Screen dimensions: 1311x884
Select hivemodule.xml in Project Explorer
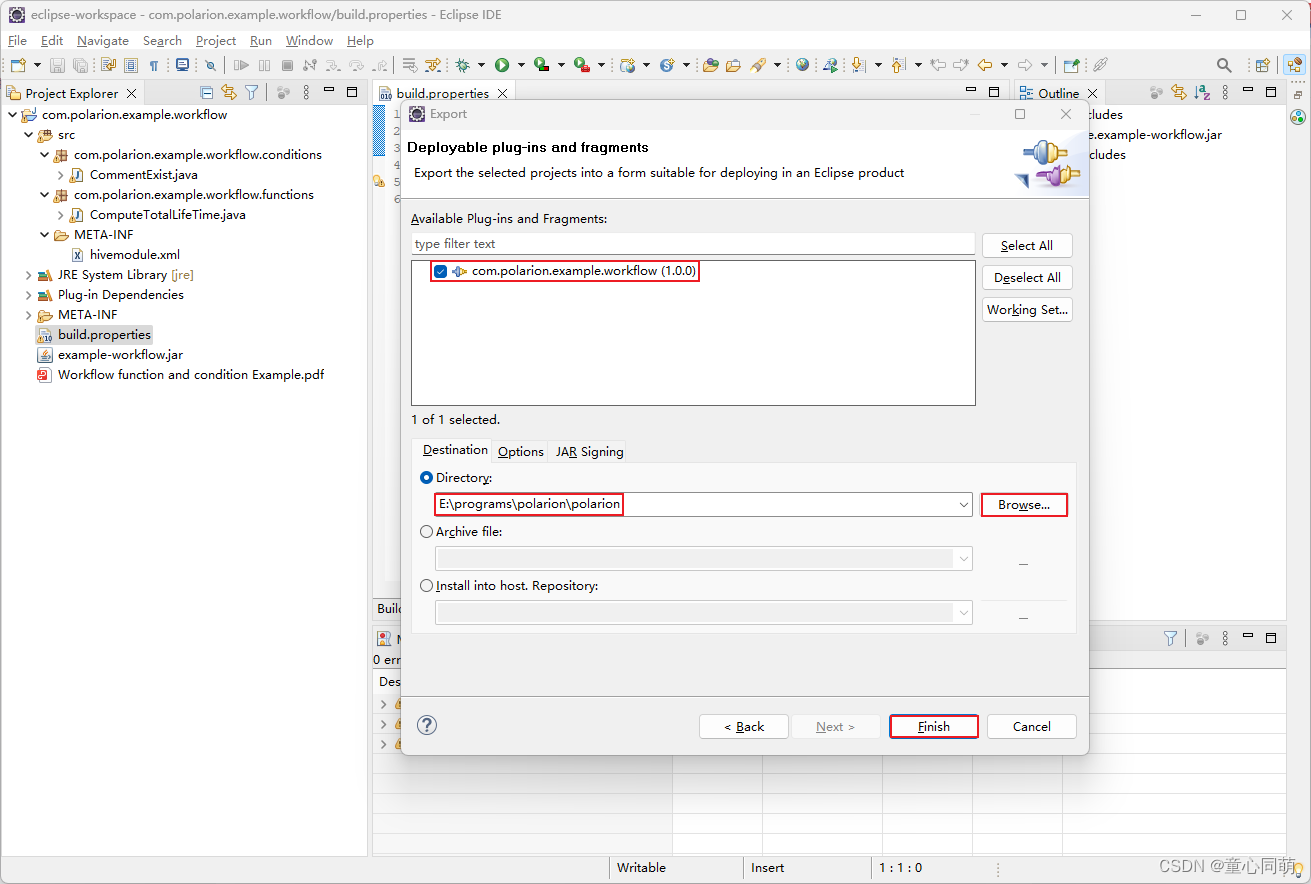pos(135,255)
